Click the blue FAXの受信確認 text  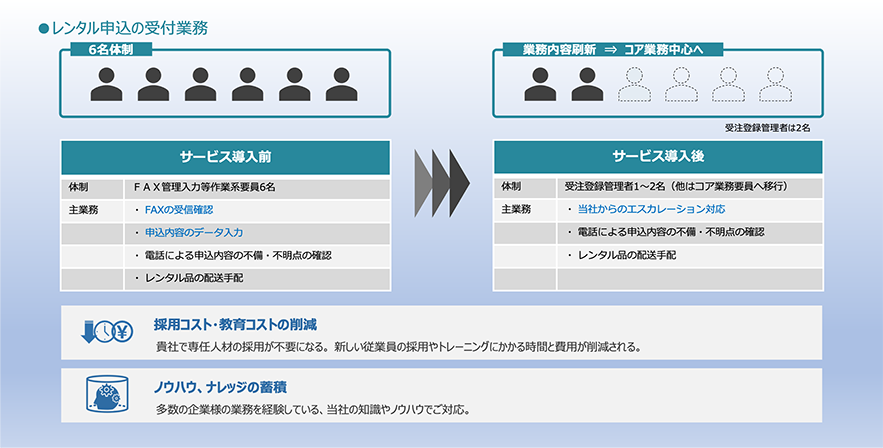tap(178, 210)
